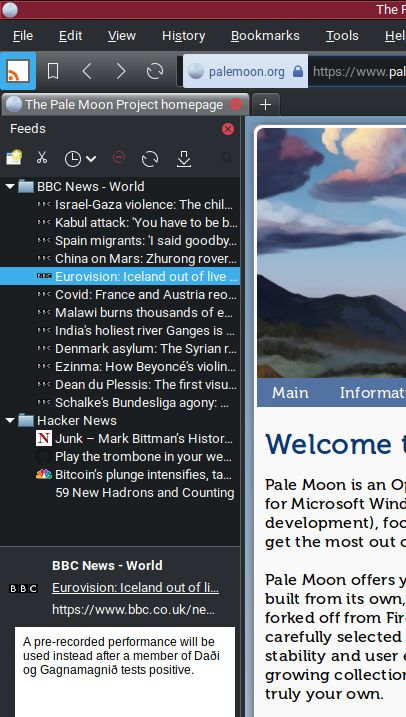Open View menu

122,36
